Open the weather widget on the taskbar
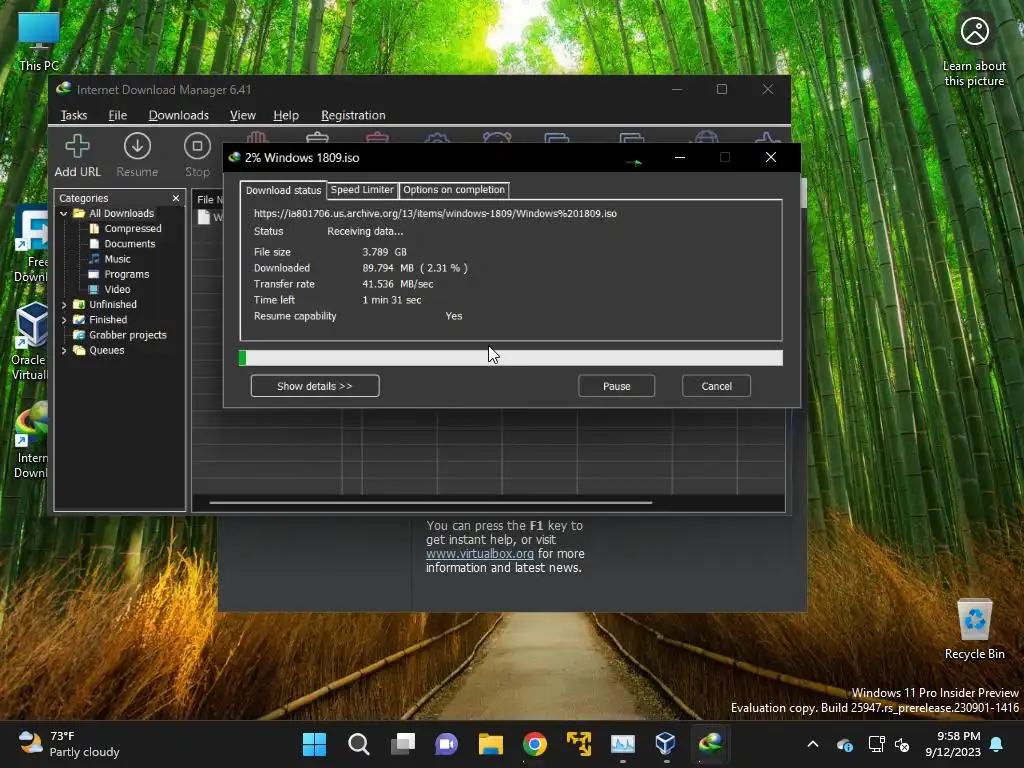 (69, 744)
